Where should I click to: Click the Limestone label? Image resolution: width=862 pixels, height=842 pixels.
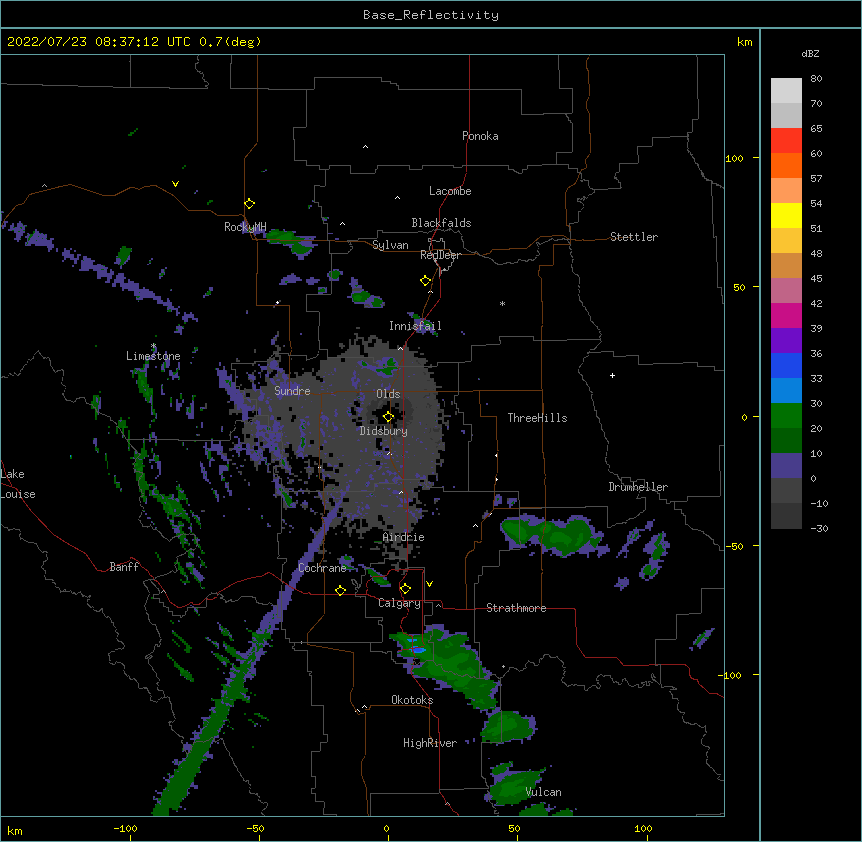(x=153, y=356)
